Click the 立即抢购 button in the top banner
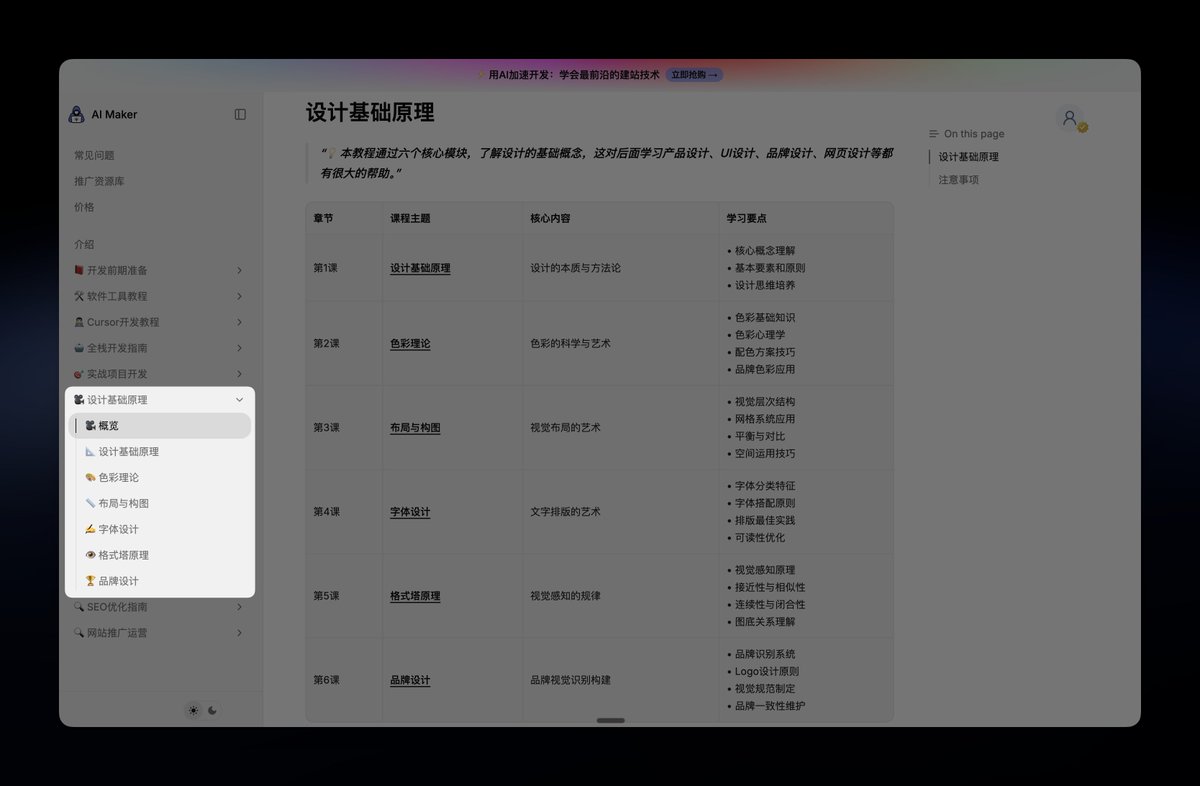The height and width of the screenshot is (786, 1200). (694, 74)
